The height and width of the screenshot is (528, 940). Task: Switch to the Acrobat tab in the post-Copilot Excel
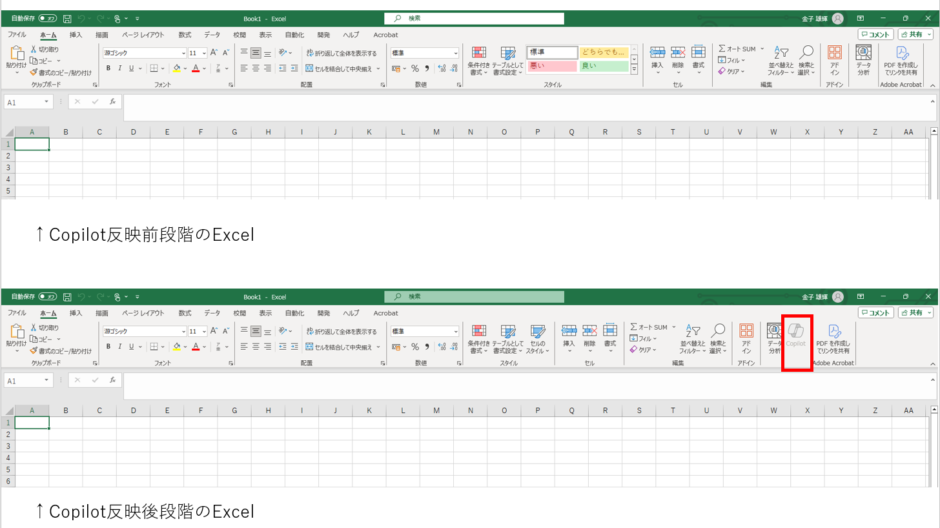(x=385, y=313)
